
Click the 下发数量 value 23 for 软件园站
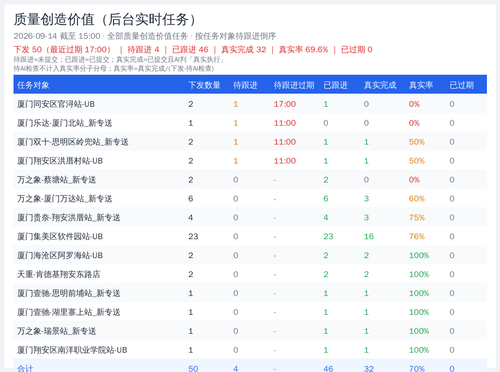[x=193, y=237]
